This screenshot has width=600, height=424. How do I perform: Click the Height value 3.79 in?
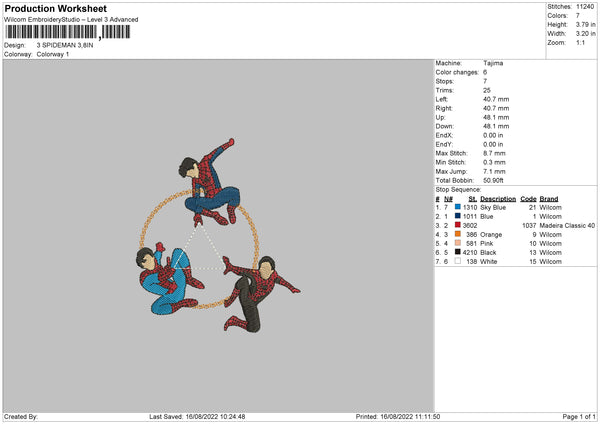[x=586, y=24]
